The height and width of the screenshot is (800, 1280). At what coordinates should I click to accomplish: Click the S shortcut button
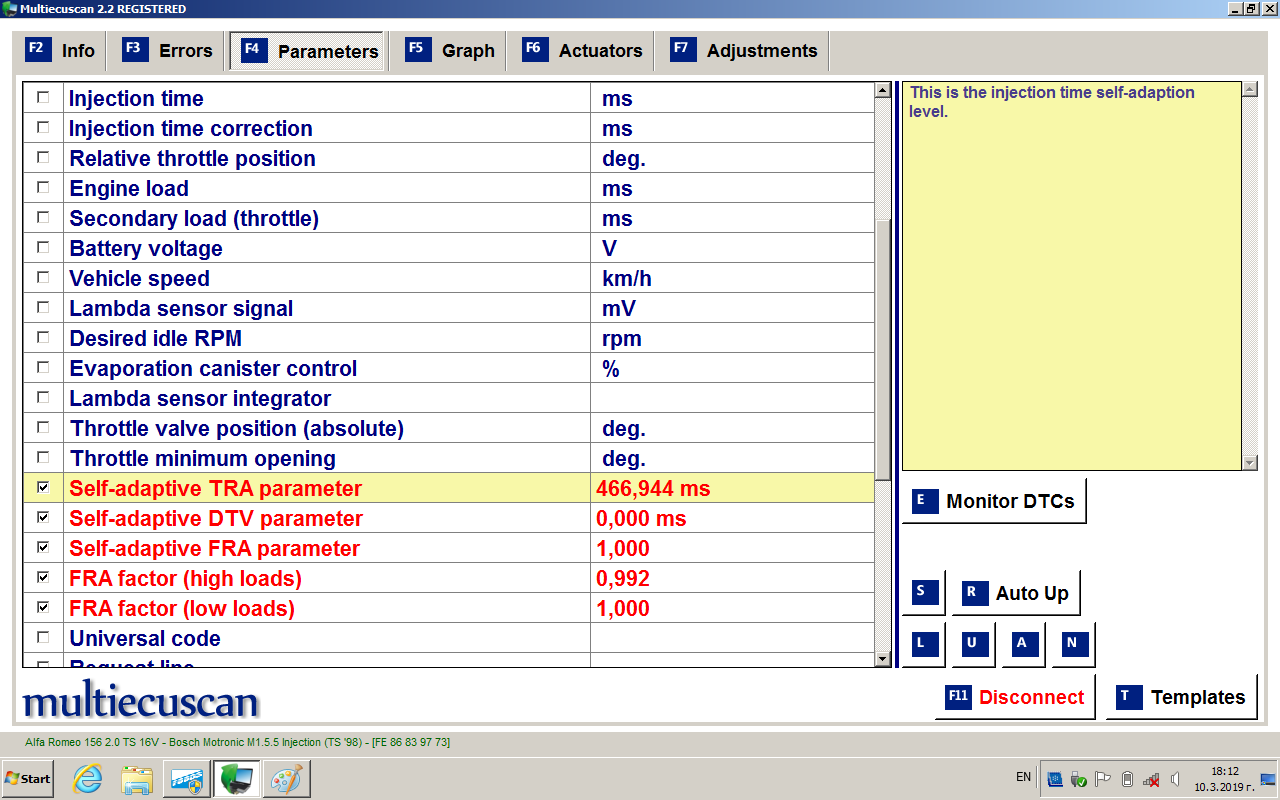[x=921, y=592]
